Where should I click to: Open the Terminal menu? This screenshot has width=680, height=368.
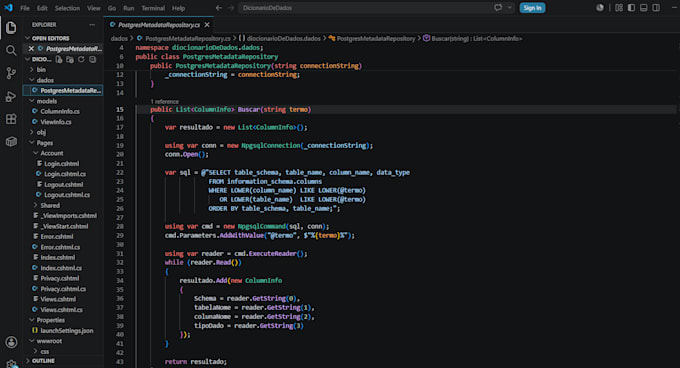pos(153,8)
